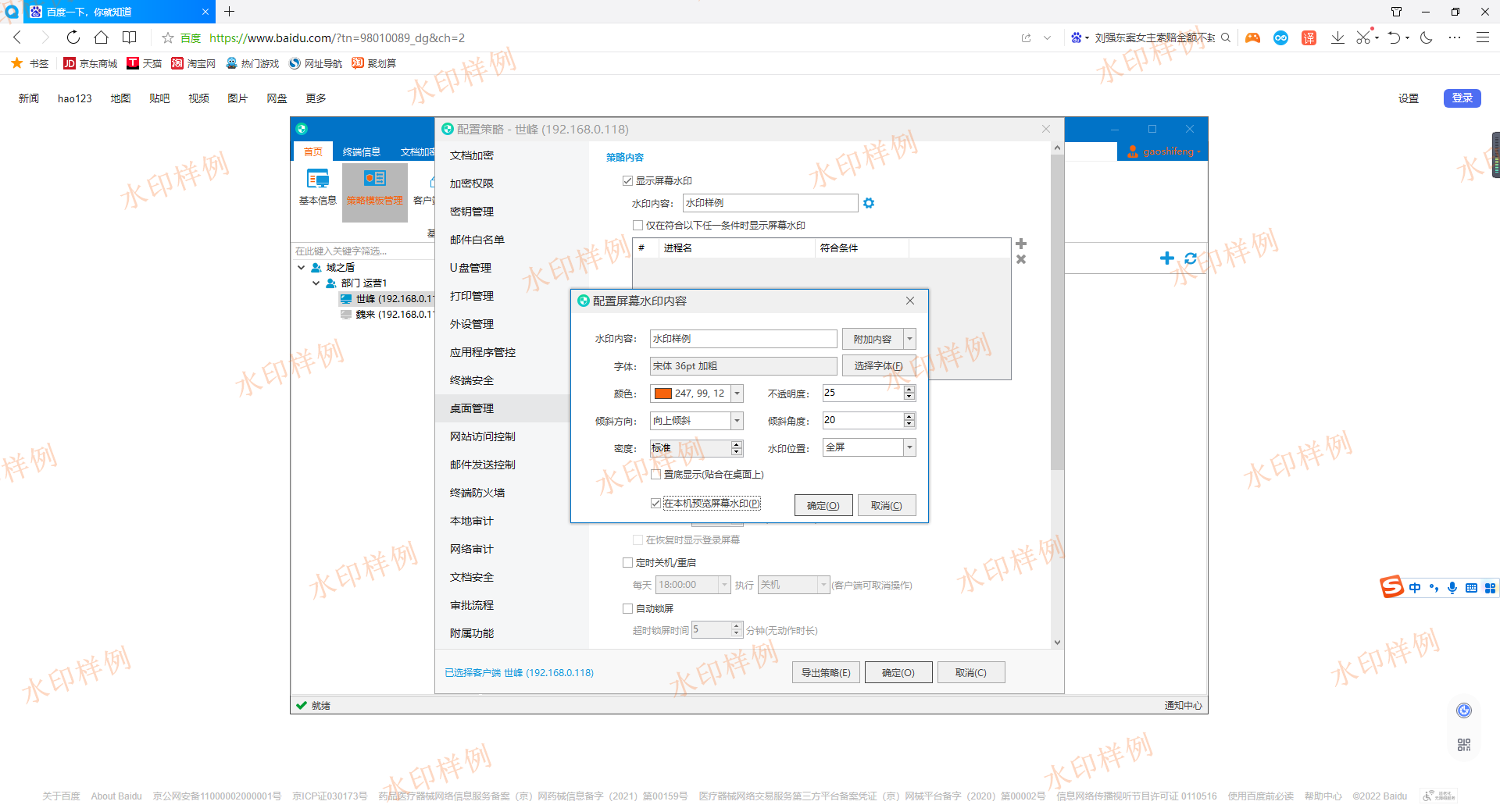Toggle 置底显示(贴合在桌面上) checkbox
The image size is (1500, 812).
click(x=656, y=475)
